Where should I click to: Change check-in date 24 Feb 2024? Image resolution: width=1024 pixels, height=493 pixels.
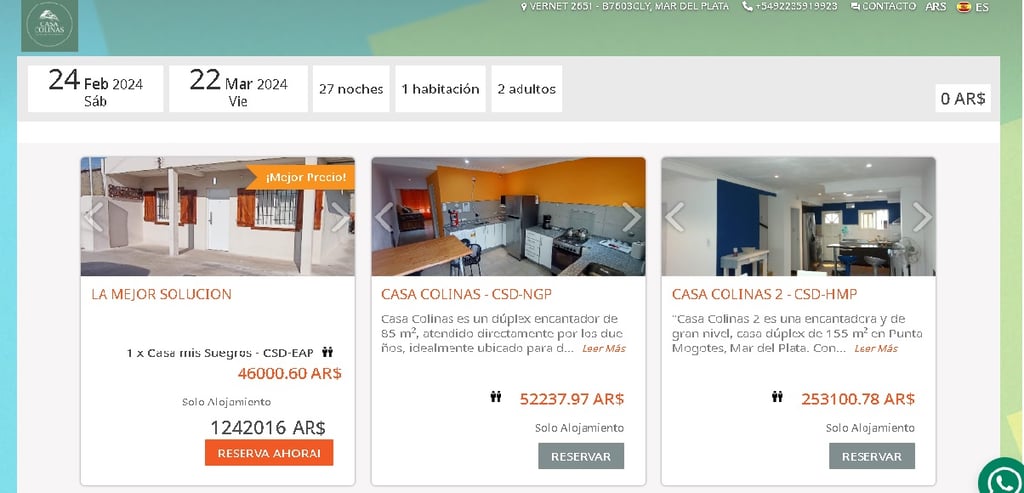[x=95, y=89]
